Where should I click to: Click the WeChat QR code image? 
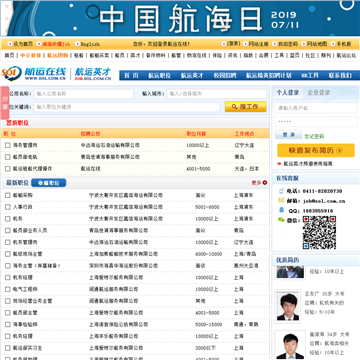pos(319,233)
